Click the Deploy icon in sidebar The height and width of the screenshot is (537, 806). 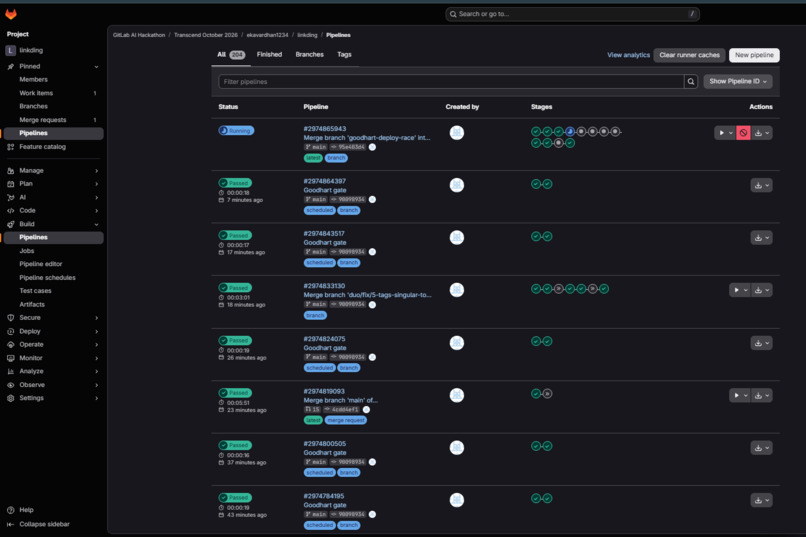10,331
